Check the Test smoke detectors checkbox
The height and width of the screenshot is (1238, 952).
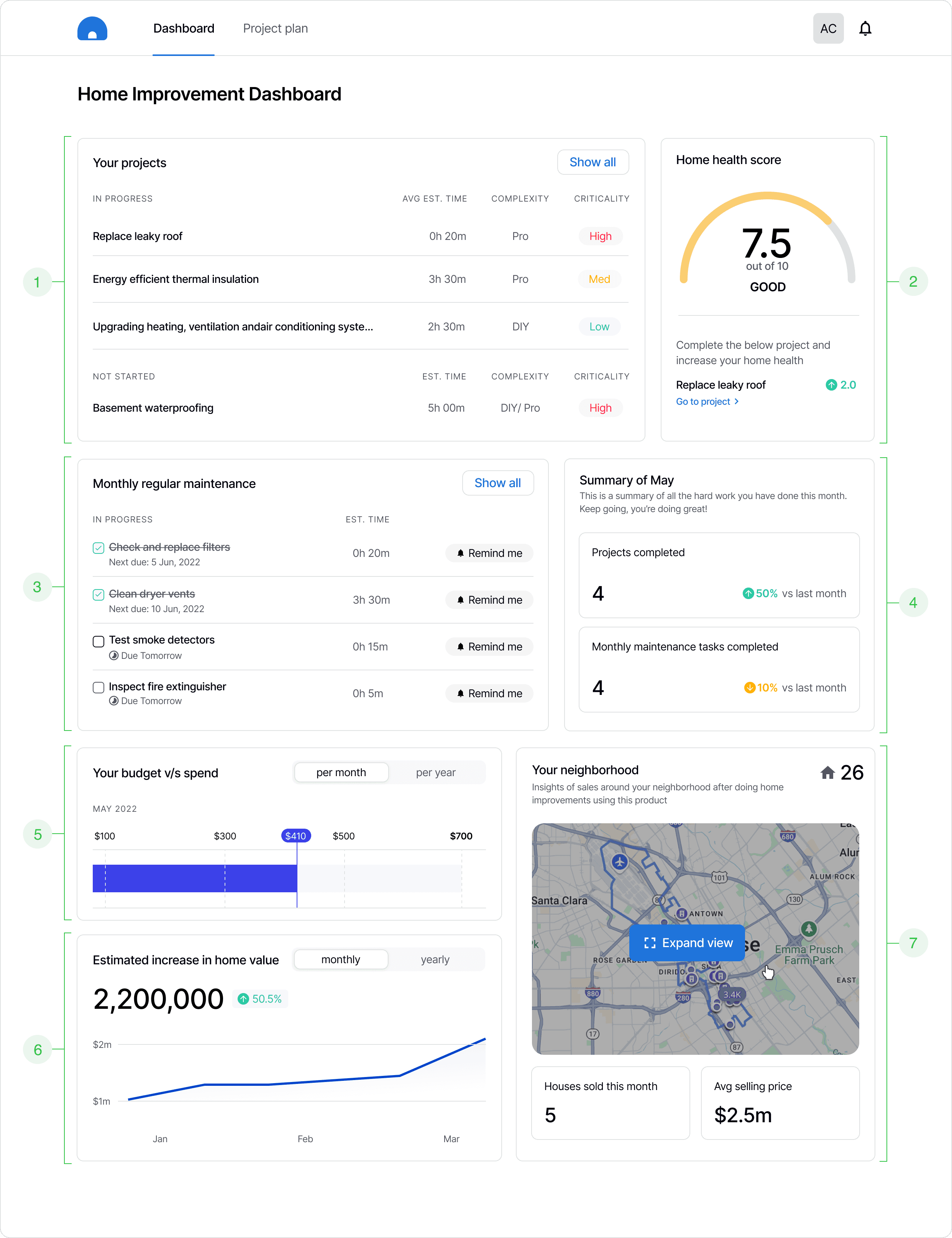(x=98, y=641)
